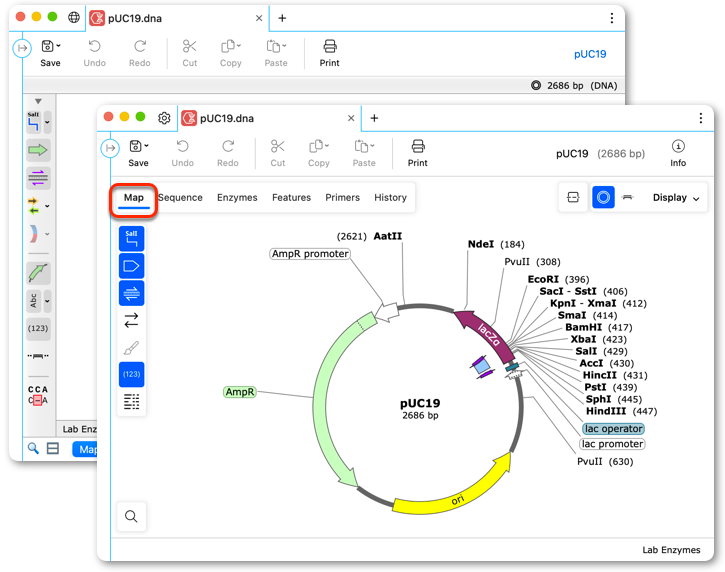Close pUC19.dna tab in front window
Image resolution: width=725 pixels, height=572 pixels.
tap(351, 118)
